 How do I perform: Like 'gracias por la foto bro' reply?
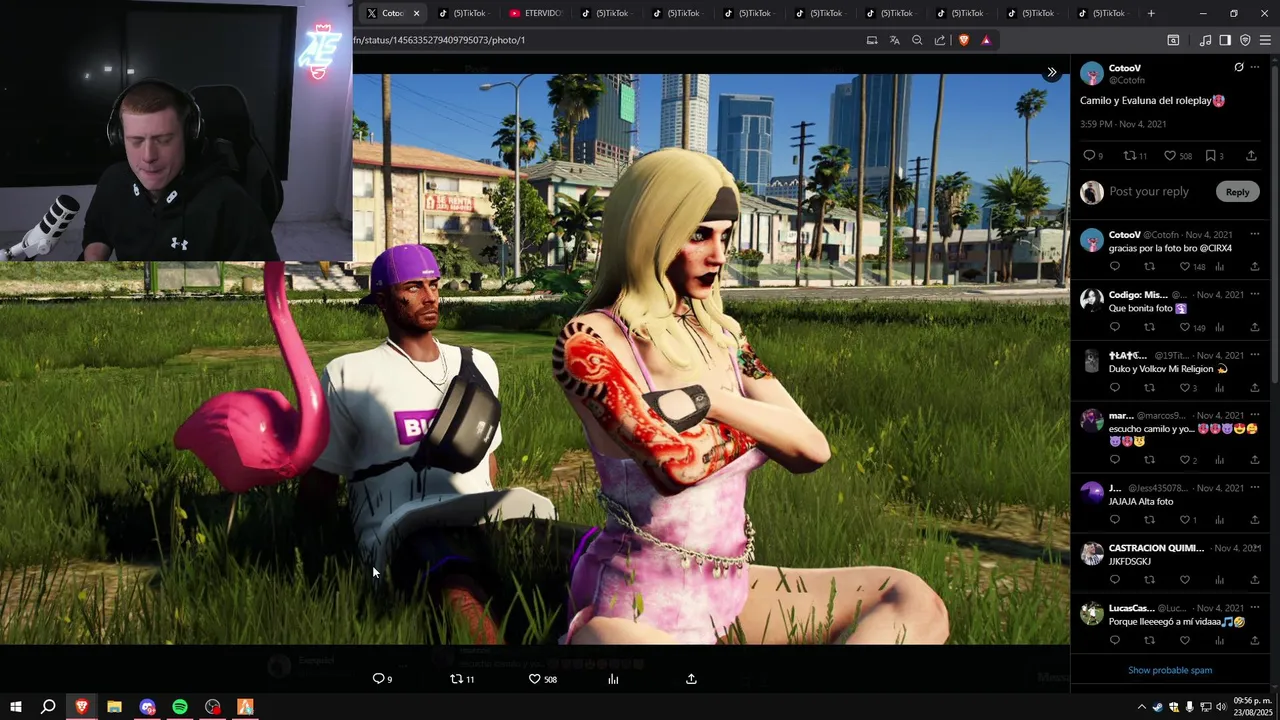pos(1184,267)
